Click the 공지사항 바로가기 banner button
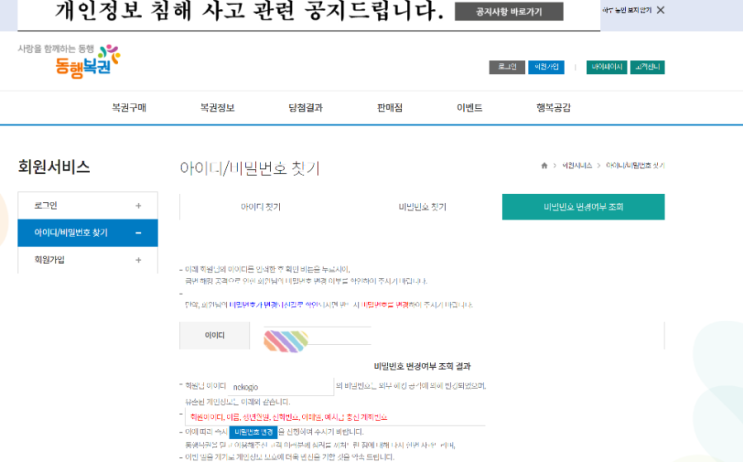 [x=509, y=11]
